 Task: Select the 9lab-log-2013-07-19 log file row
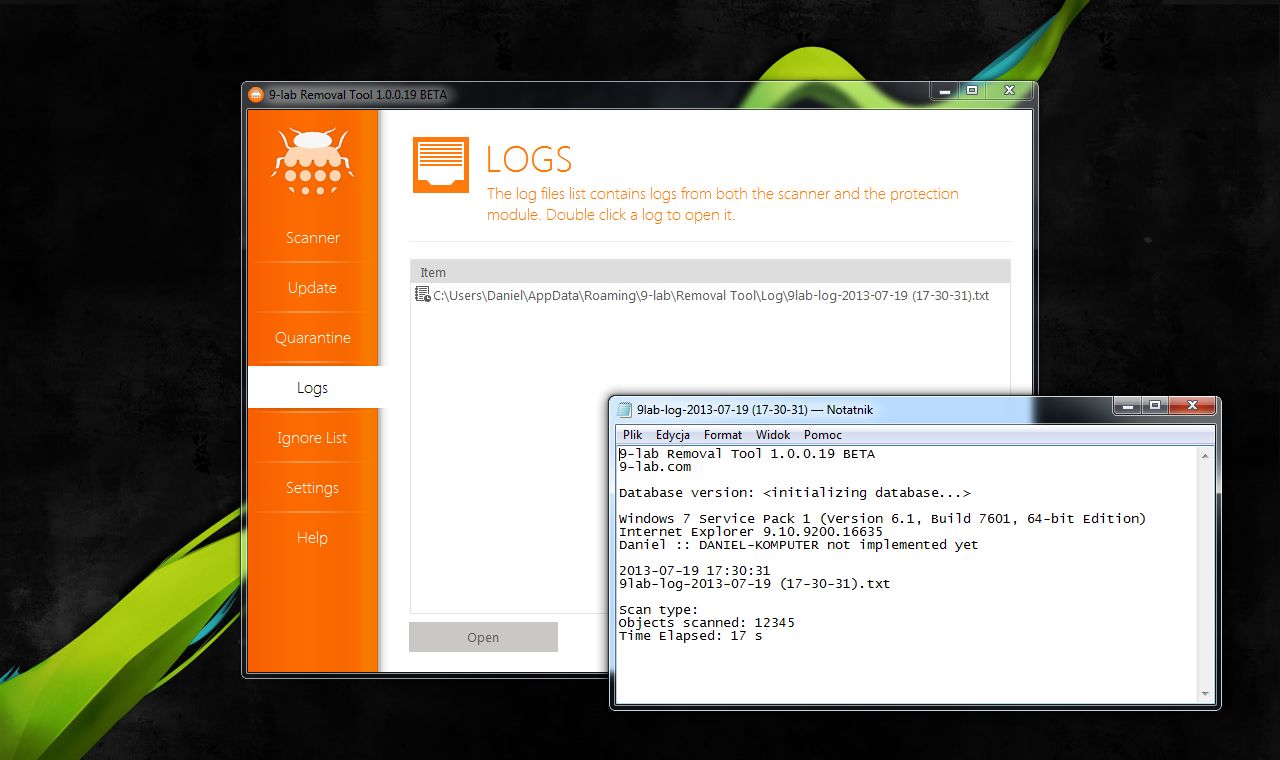pyautogui.click(x=710, y=296)
